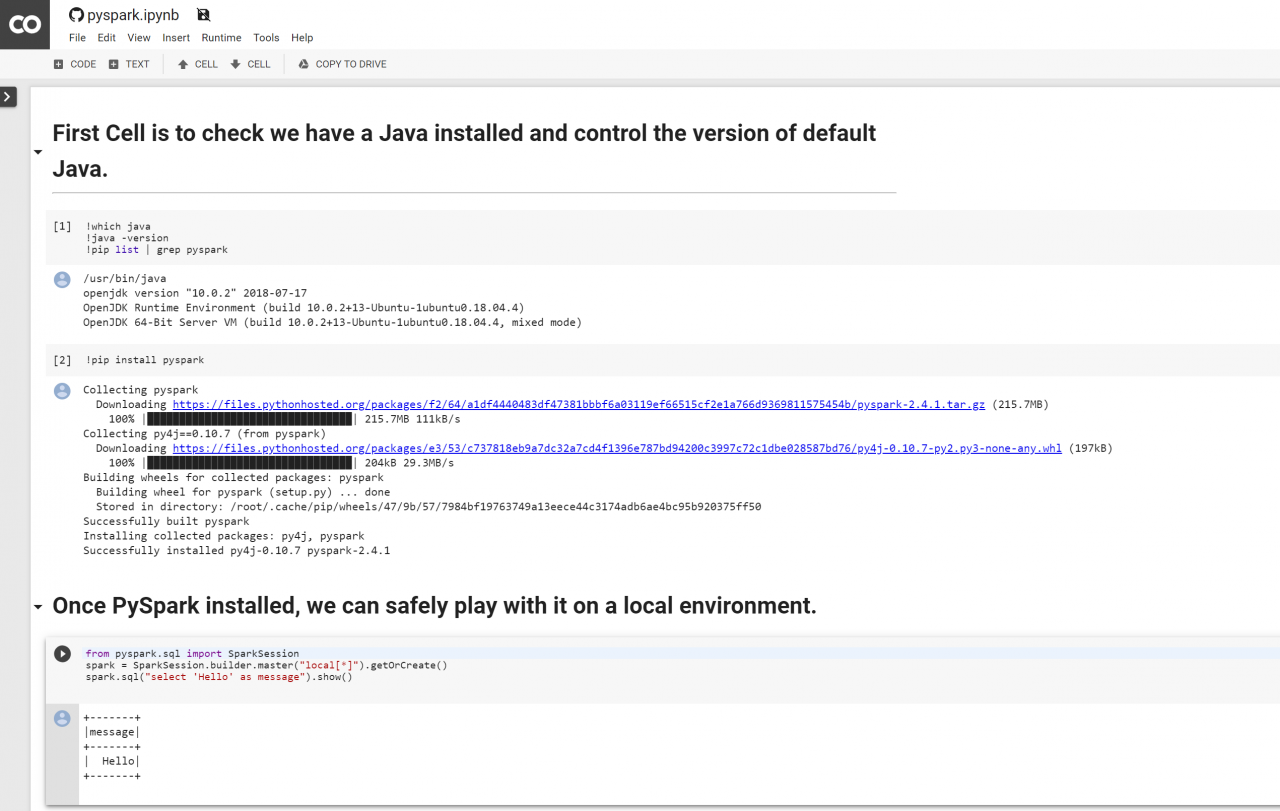Collapse the 'Once PySpark installed' section
The image size is (1280, 811).
pos(38,607)
